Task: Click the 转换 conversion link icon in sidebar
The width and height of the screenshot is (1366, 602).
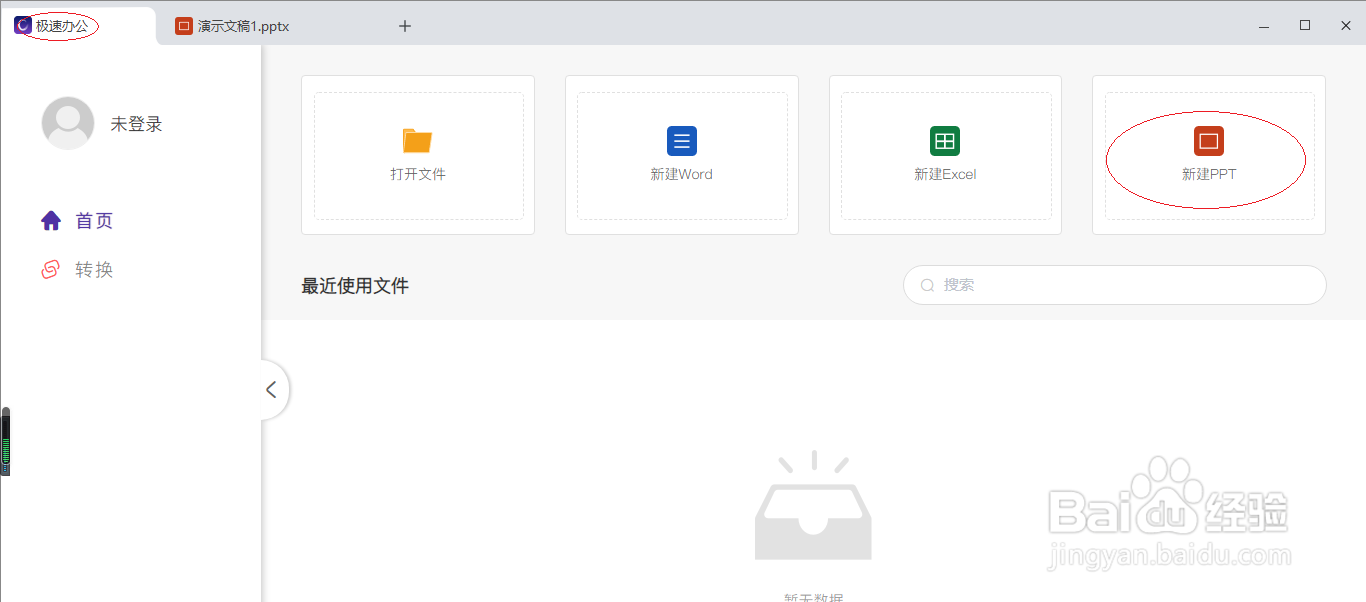Action: [x=51, y=269]
